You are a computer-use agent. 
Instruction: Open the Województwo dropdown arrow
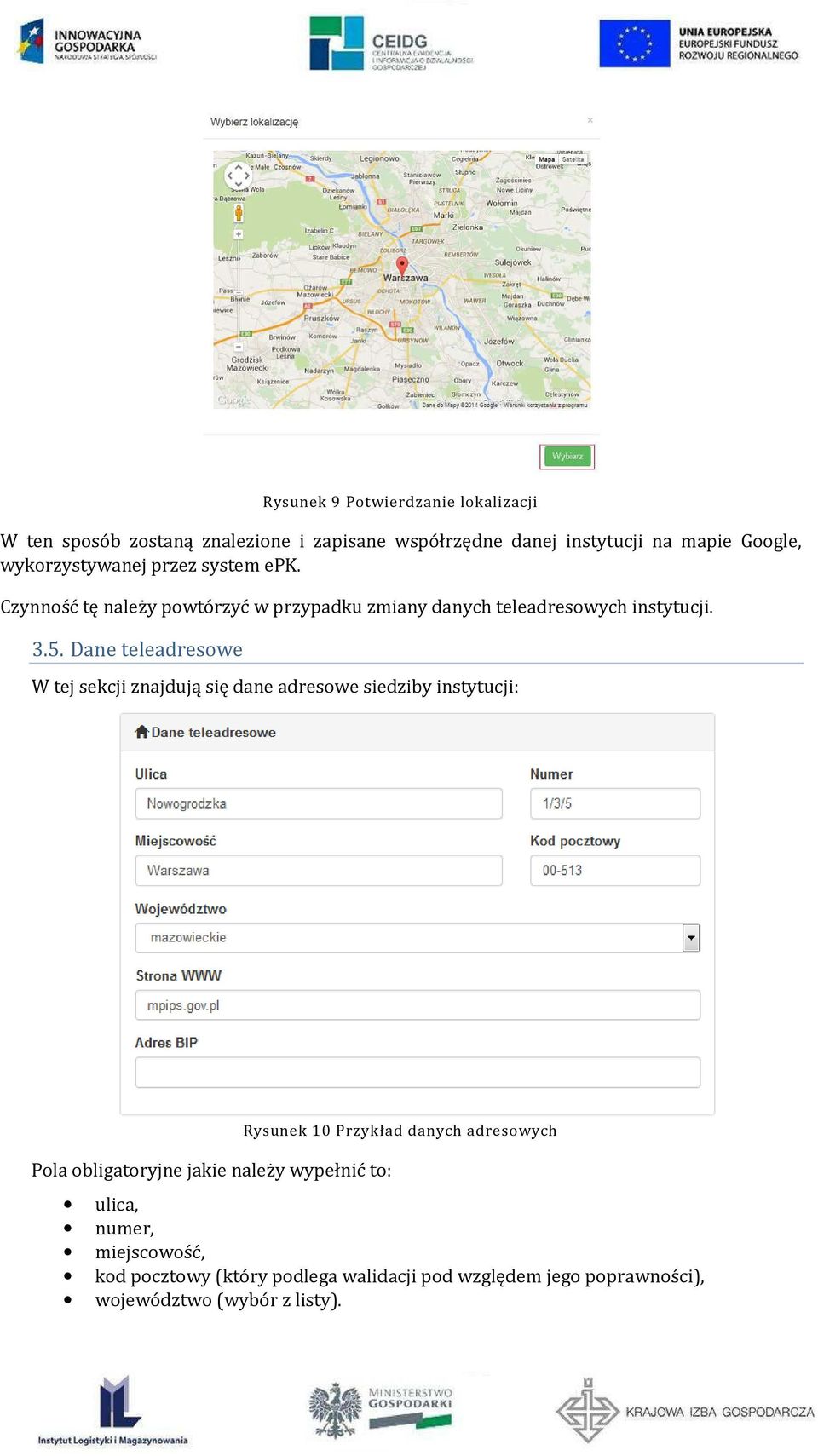691,938
